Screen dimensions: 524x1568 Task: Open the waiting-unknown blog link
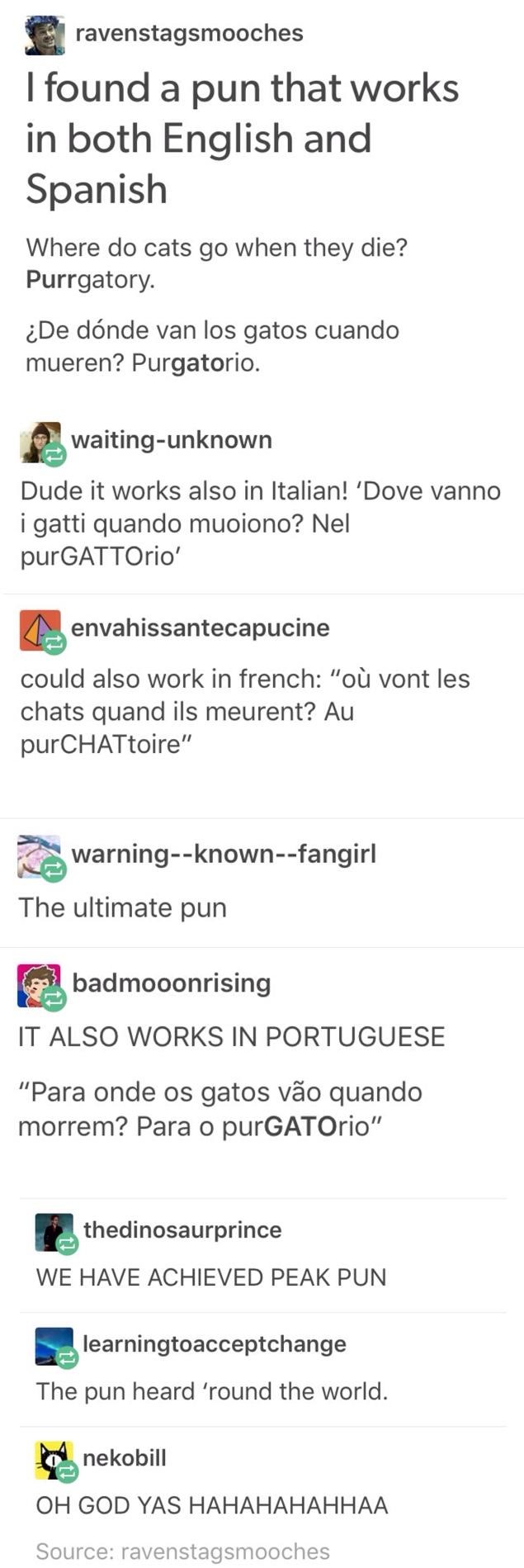point(172,439)
